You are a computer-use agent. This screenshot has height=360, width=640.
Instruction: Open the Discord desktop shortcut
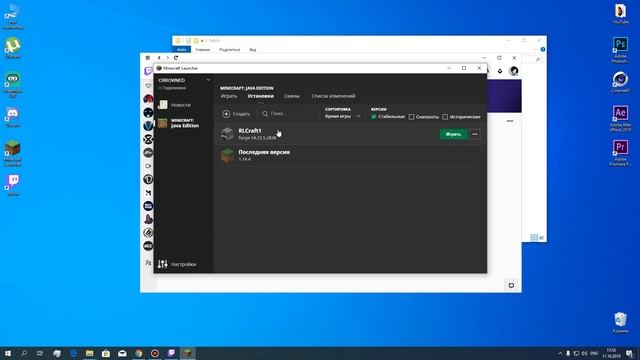[13, 117]
